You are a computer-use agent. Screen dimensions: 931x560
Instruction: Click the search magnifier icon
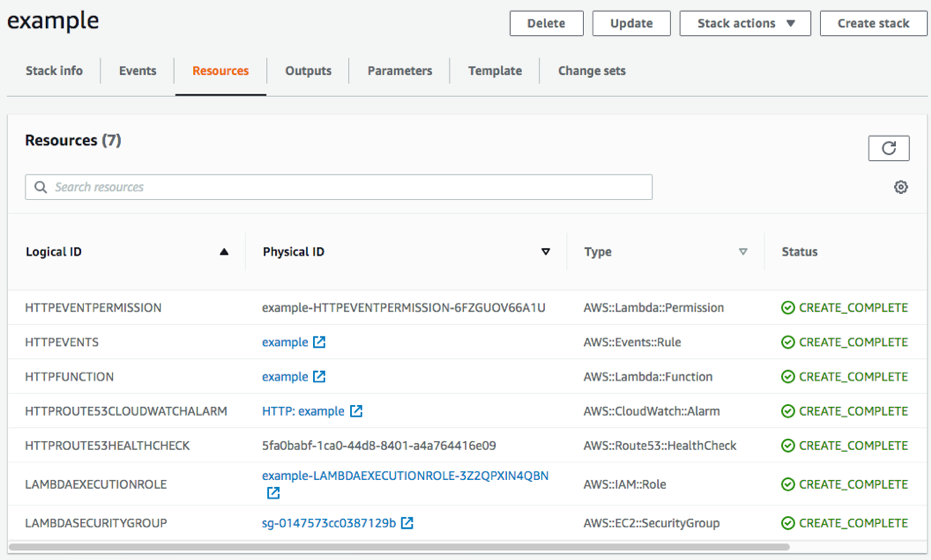click(x=40, y=187)
